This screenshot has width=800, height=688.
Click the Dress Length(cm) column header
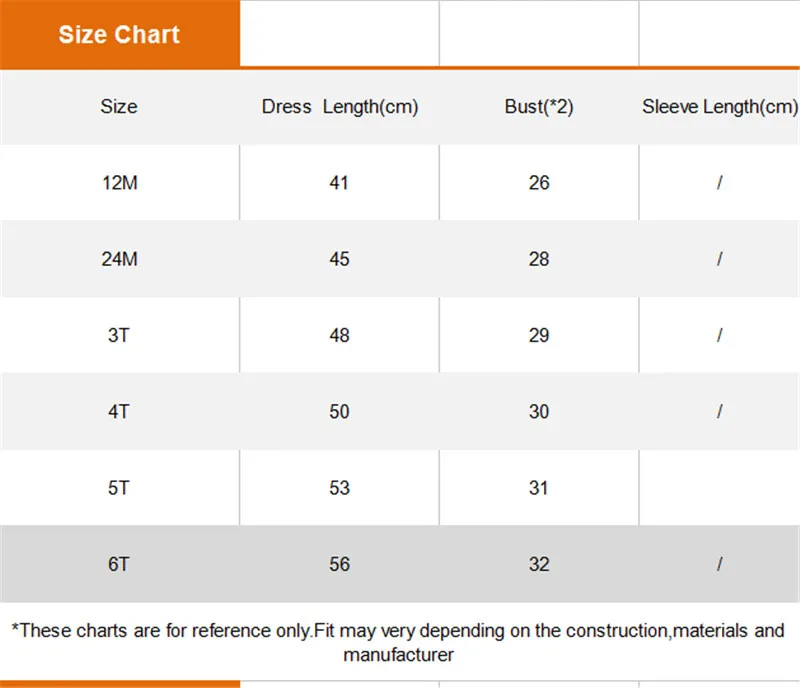coord(340,107)
